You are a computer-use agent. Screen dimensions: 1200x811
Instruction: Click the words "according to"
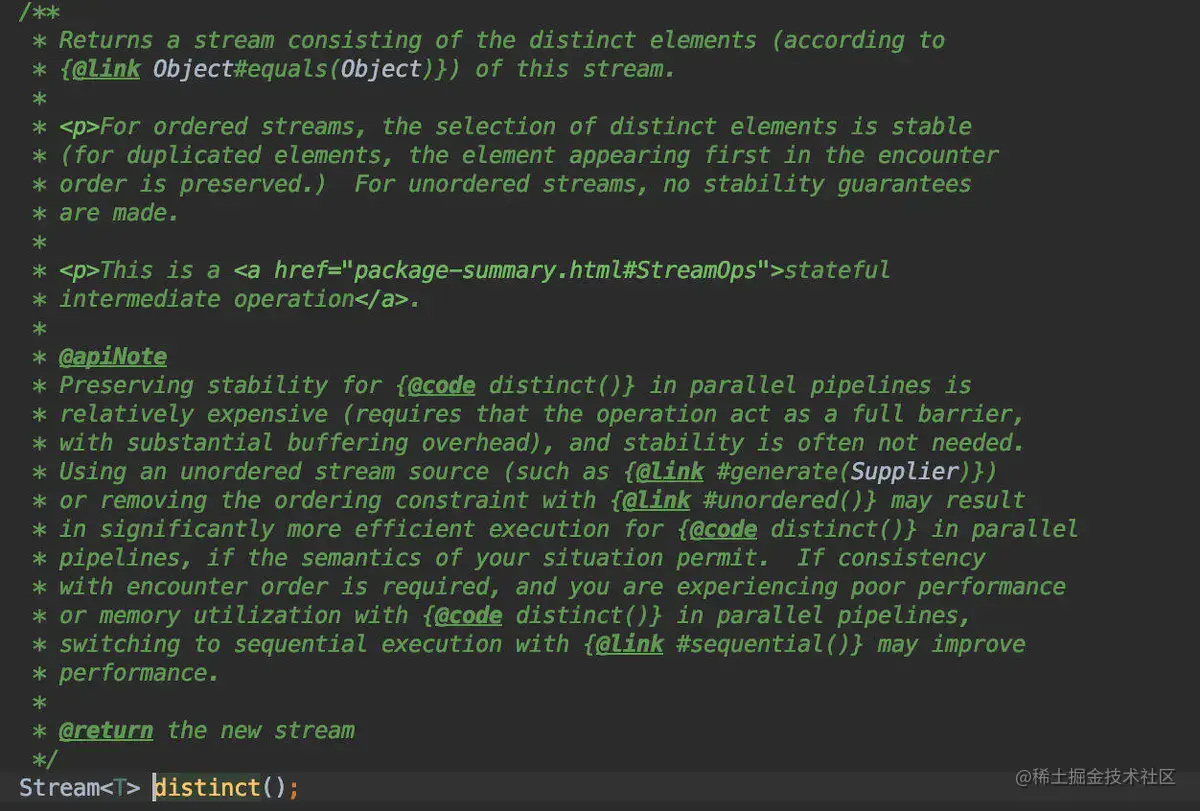[x=864, y=40]
